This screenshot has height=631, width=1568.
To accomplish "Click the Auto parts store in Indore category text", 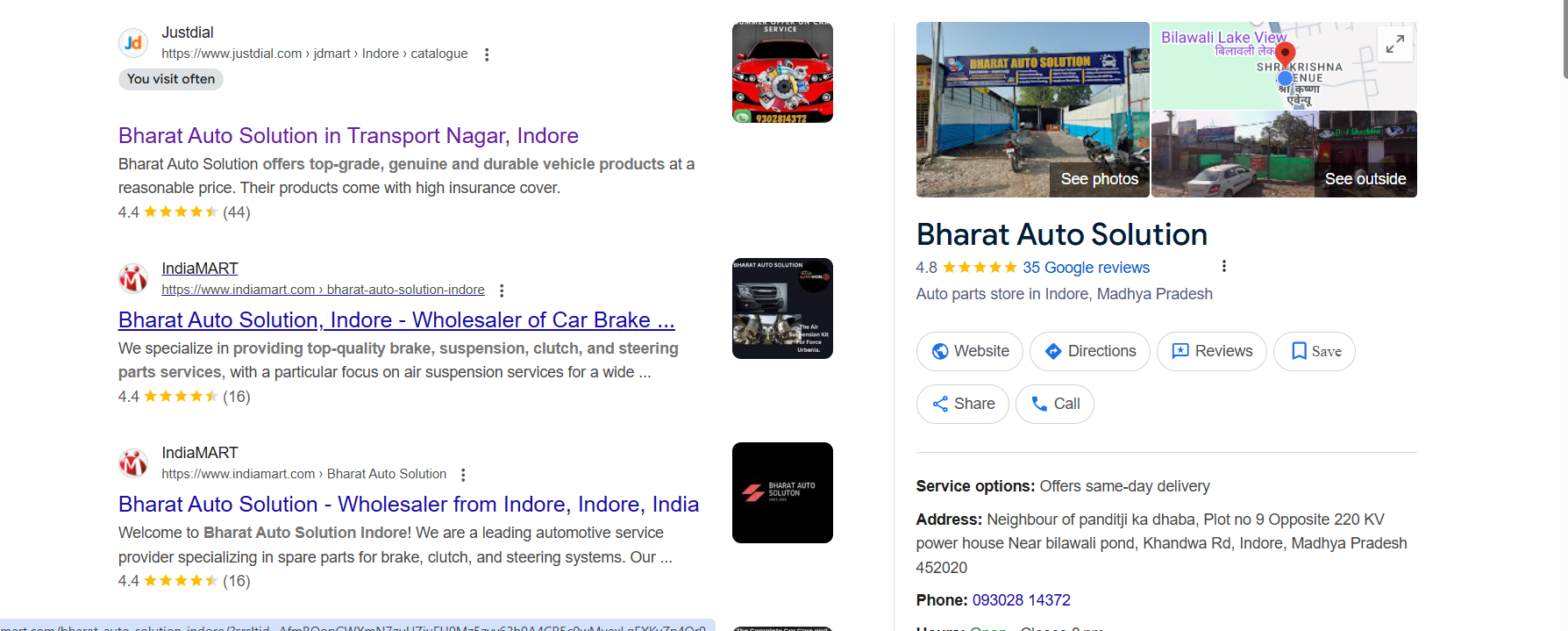I will click(1065, 294).
